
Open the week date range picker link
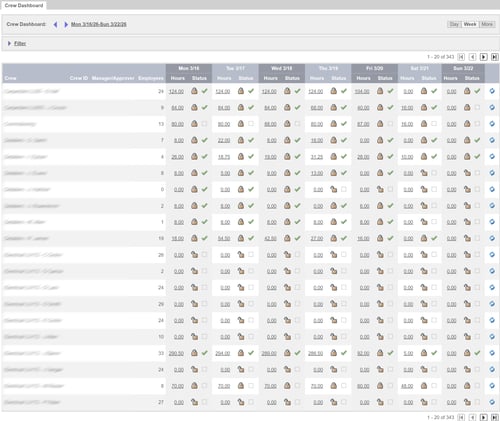pos(99,24)
